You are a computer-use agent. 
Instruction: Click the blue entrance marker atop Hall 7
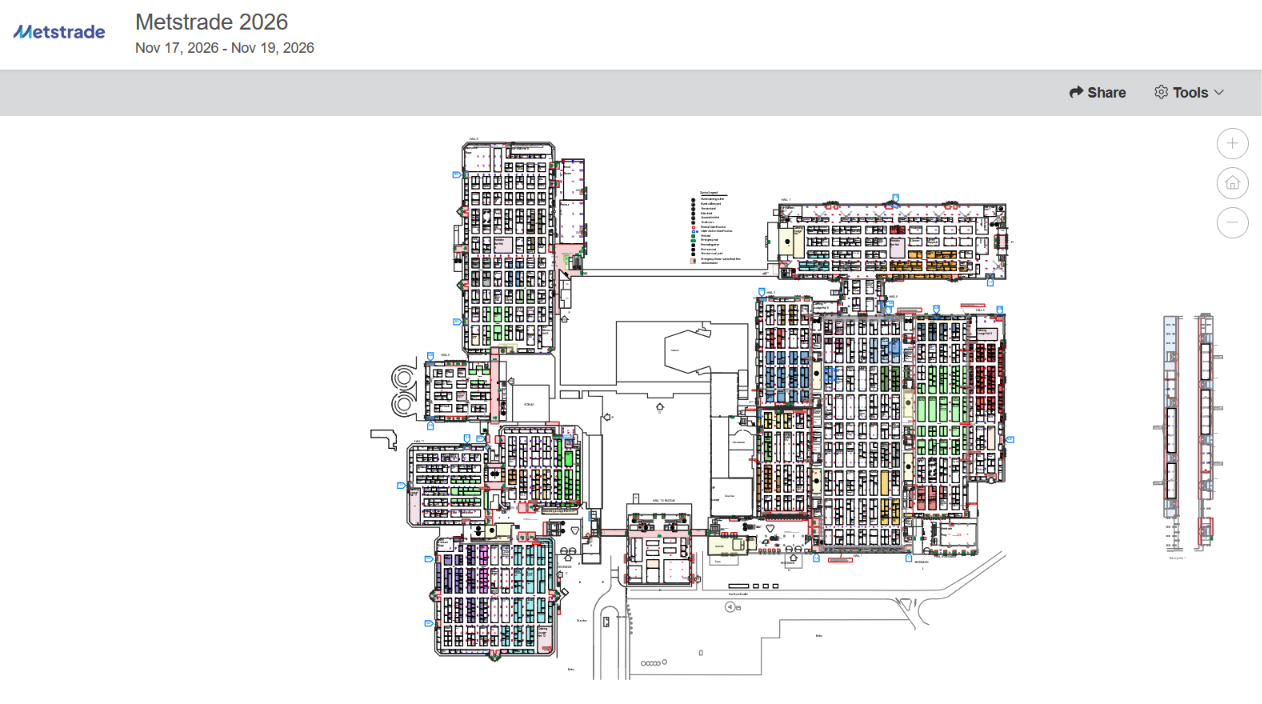coord(896,198)
